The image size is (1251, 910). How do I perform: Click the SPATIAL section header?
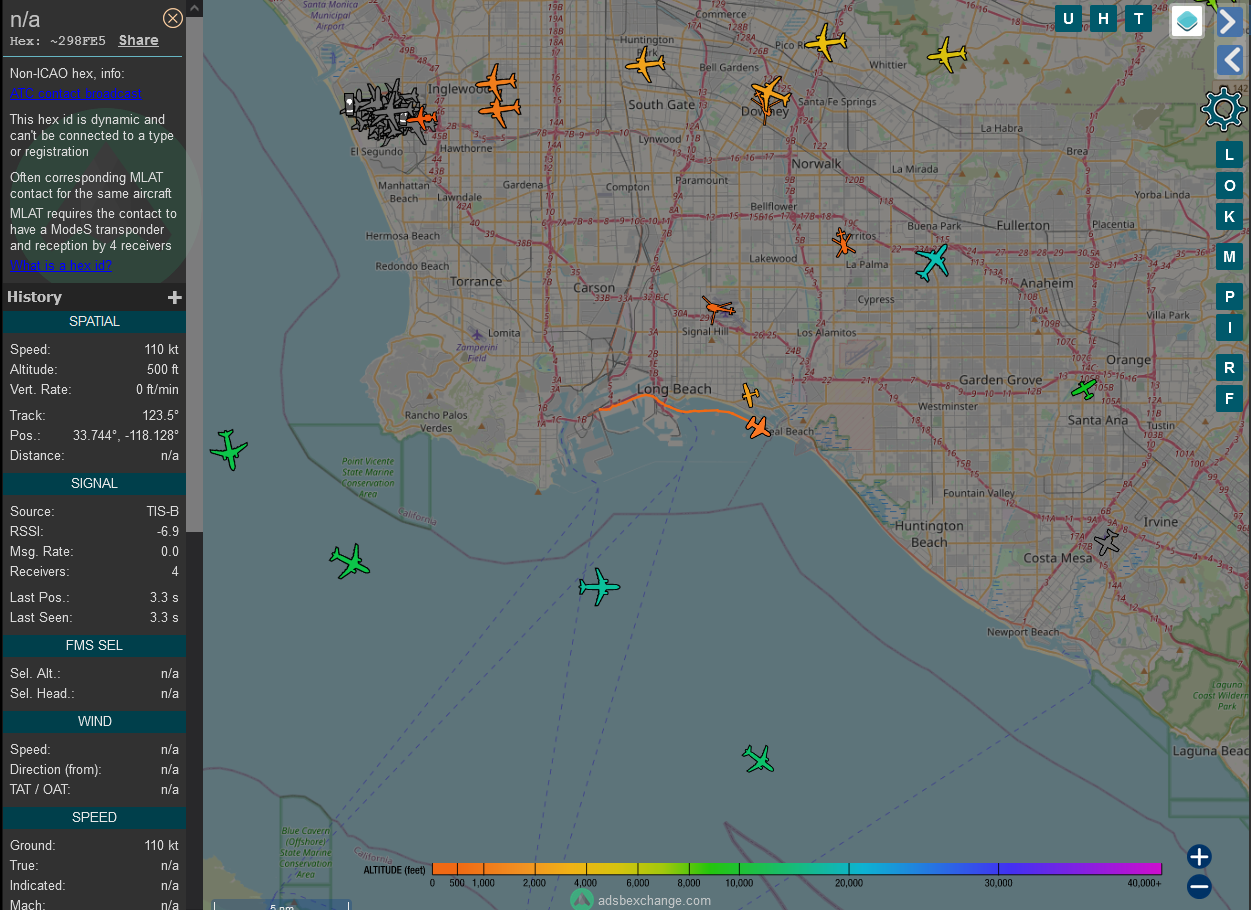click(x=94, y=322)
